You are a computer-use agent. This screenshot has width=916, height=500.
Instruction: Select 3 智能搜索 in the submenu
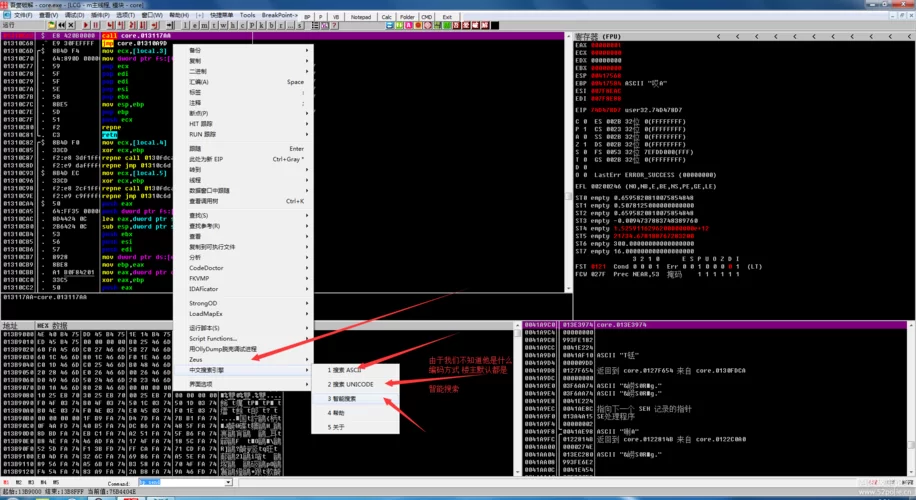[355, 398]
